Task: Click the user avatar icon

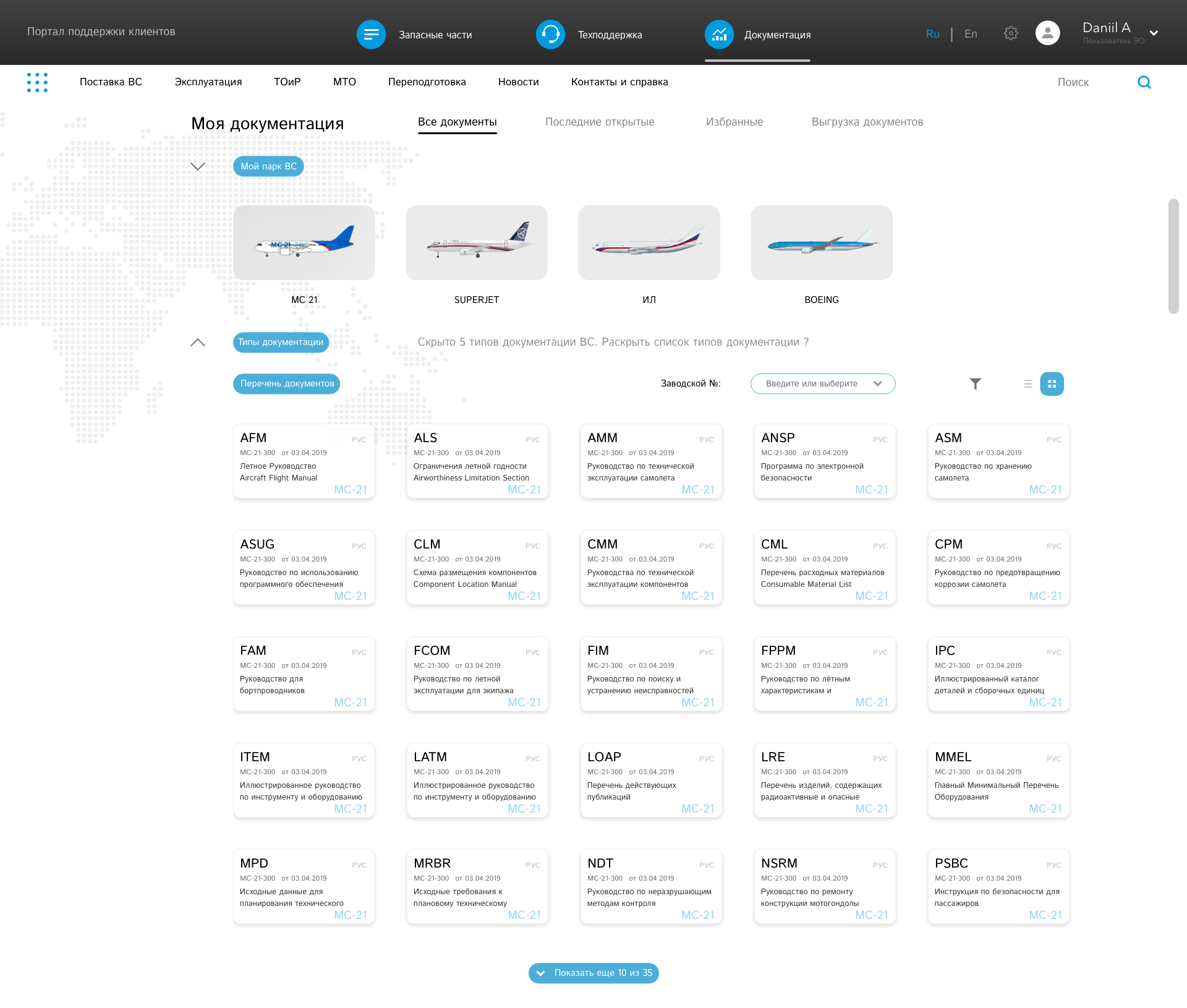Action: click(x=1047, y=33)
